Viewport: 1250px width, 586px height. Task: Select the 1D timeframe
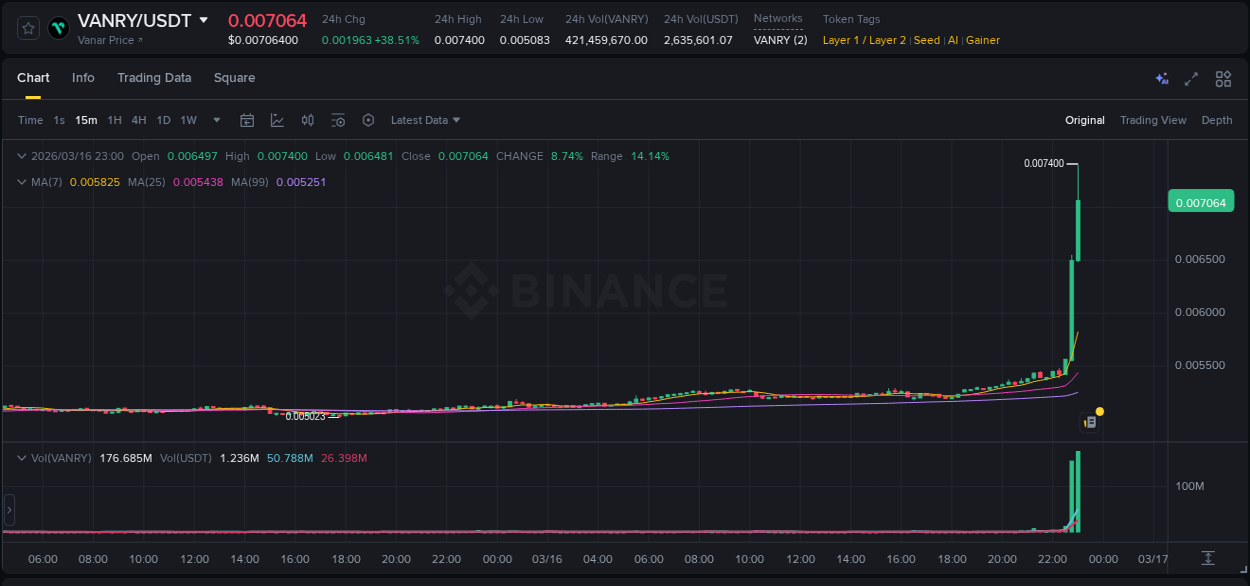point(163,120)
